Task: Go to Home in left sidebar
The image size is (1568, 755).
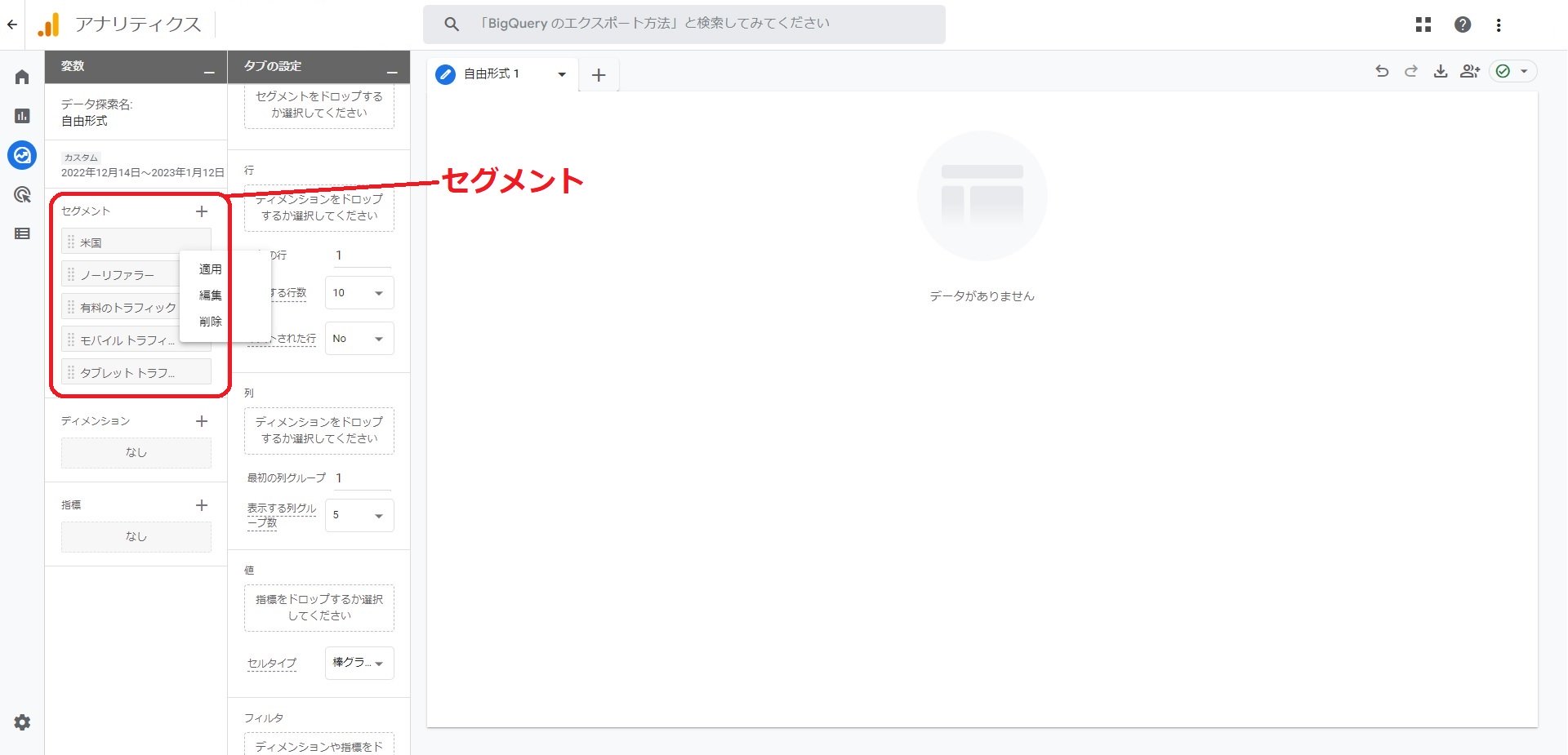Action: click(x=22, y=77)
